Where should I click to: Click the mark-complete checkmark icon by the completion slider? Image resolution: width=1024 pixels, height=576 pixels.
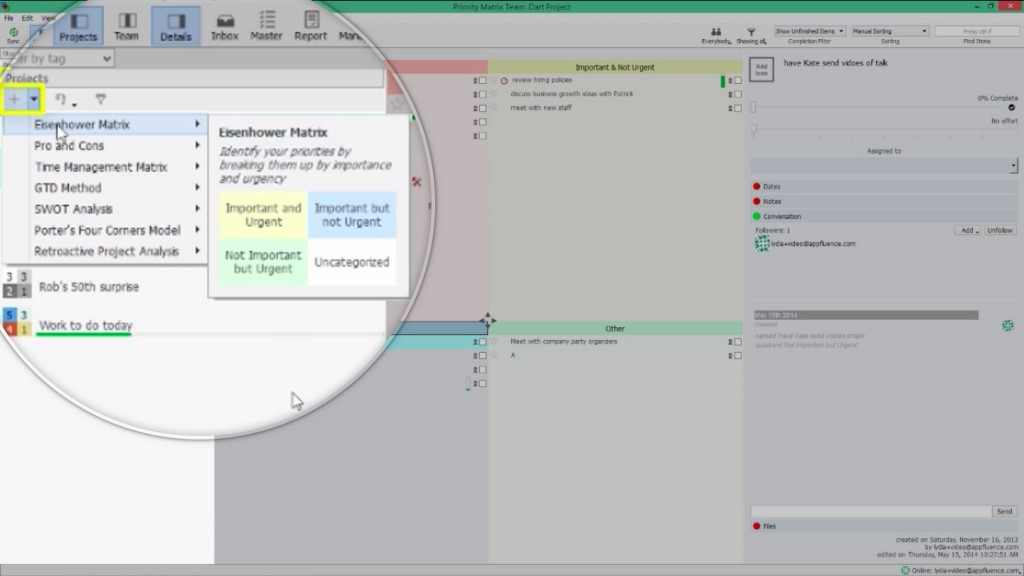point(1012,108)
